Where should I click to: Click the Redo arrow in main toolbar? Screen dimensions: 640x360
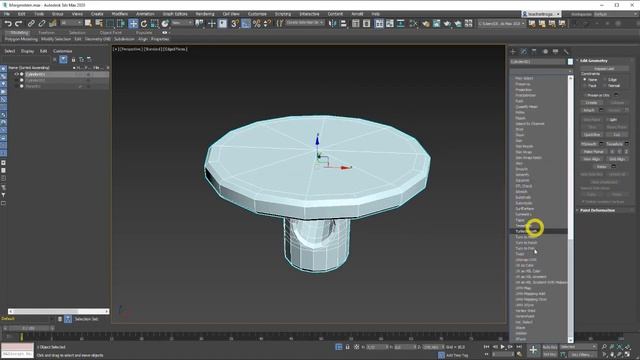(18, 24)
